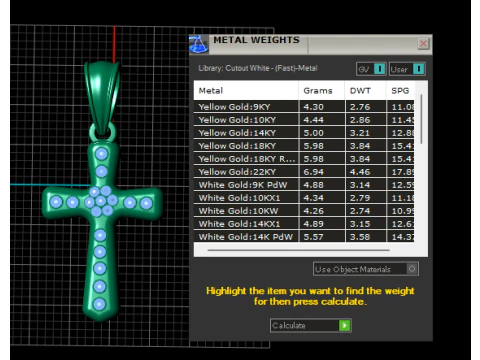This screenshot has width=480, height=360.
Task: Click the 4.30 grams value
Action: (x=313, y=107)
